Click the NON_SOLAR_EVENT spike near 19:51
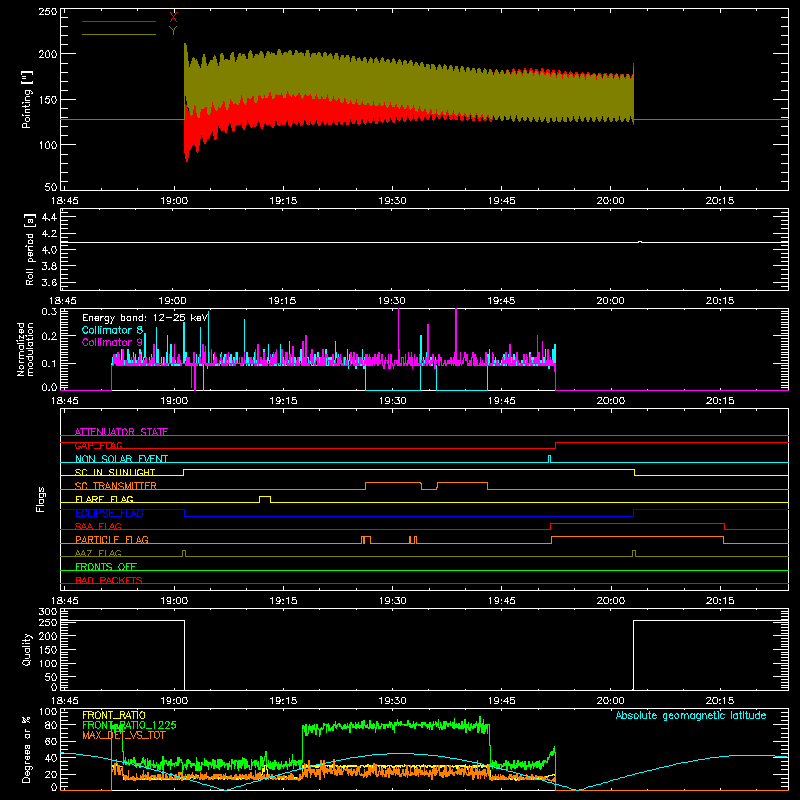The width and height of the screenshot is (800, 800). [x=549, y=459]
